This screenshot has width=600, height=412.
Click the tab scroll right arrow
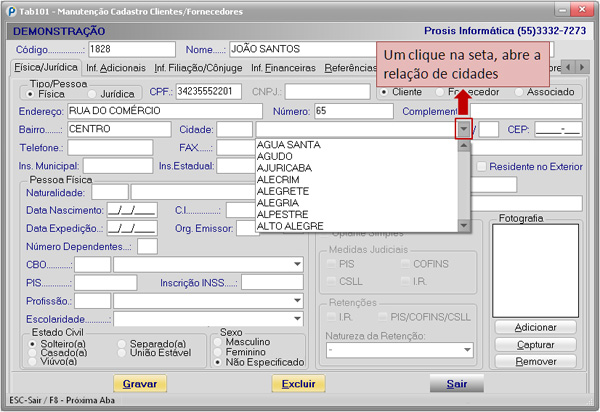click(582, 67)
